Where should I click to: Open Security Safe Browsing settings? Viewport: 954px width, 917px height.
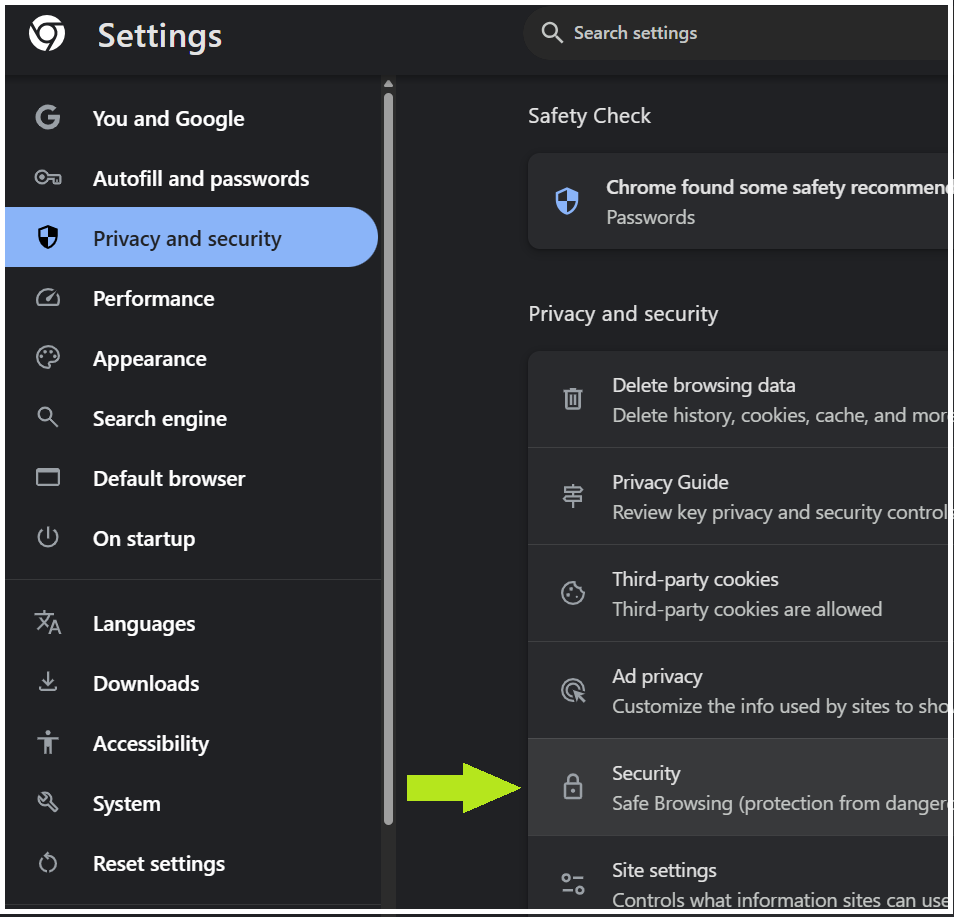pyautogui.click(x=738, y=787)
